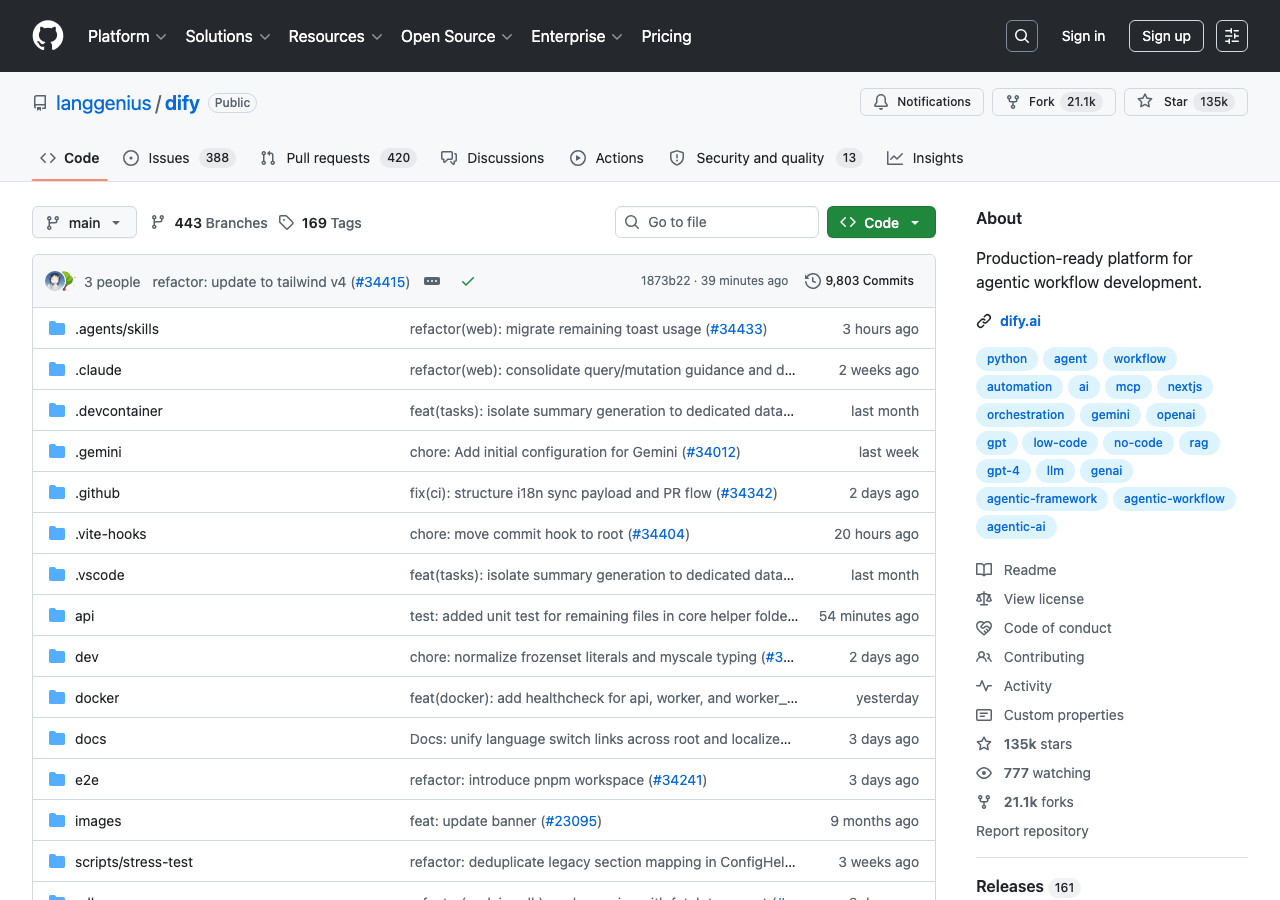Open the search magnifier icon
Viewport: 1280px width, 900px height.
(1022, 36)
